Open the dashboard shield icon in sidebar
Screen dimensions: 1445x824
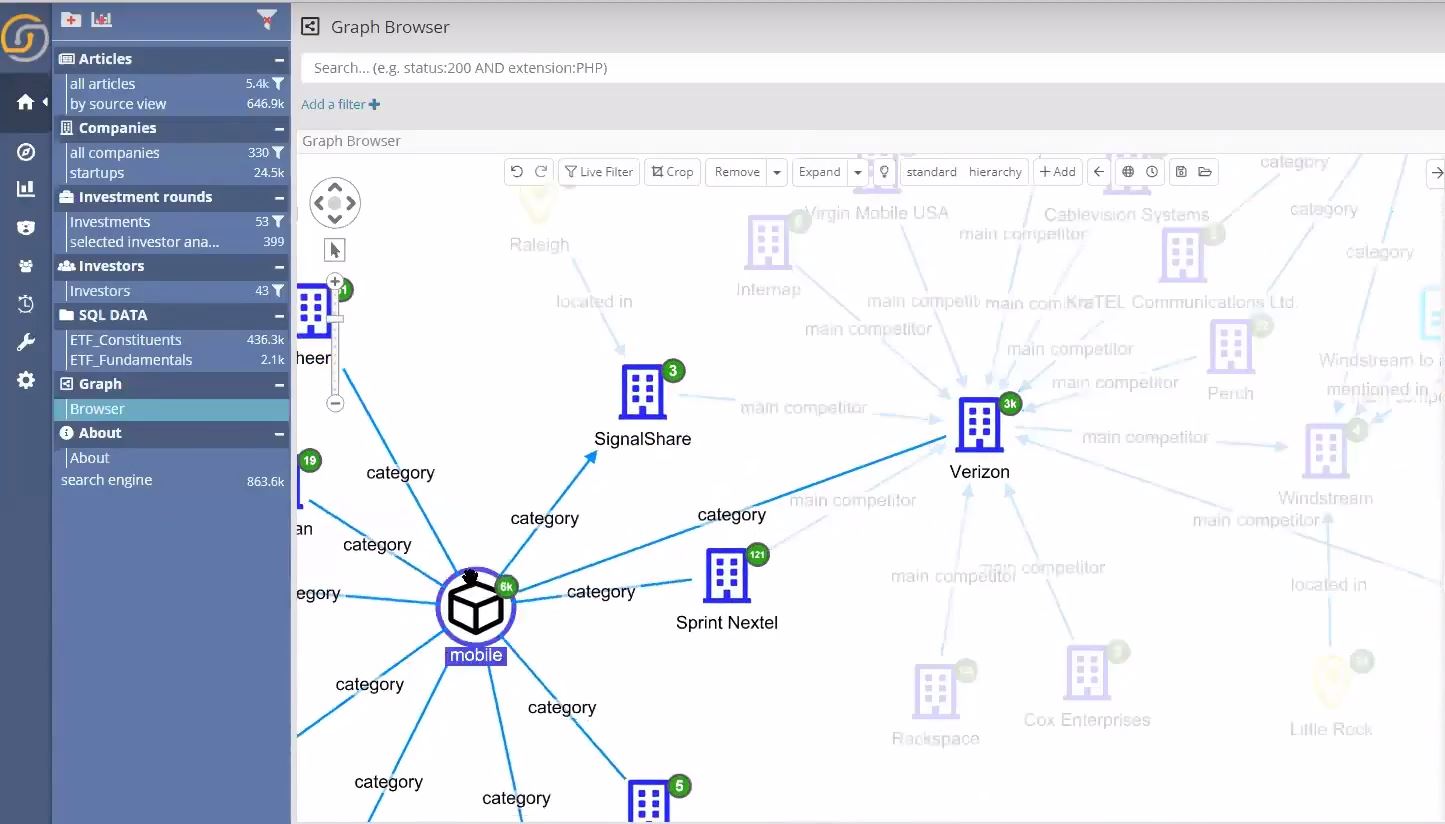pos(25,228)
